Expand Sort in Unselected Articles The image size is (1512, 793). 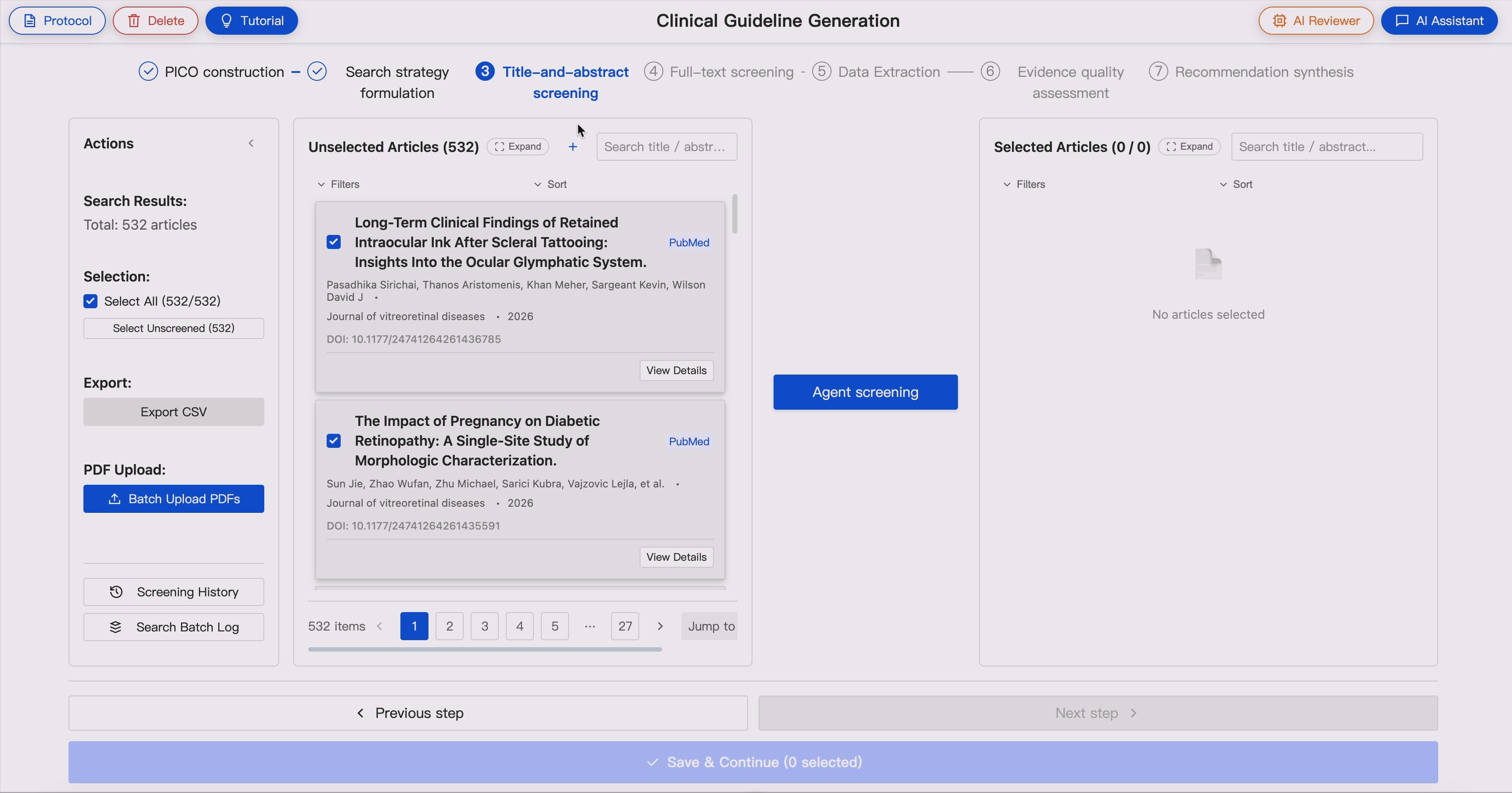click(x=551, y=184)
